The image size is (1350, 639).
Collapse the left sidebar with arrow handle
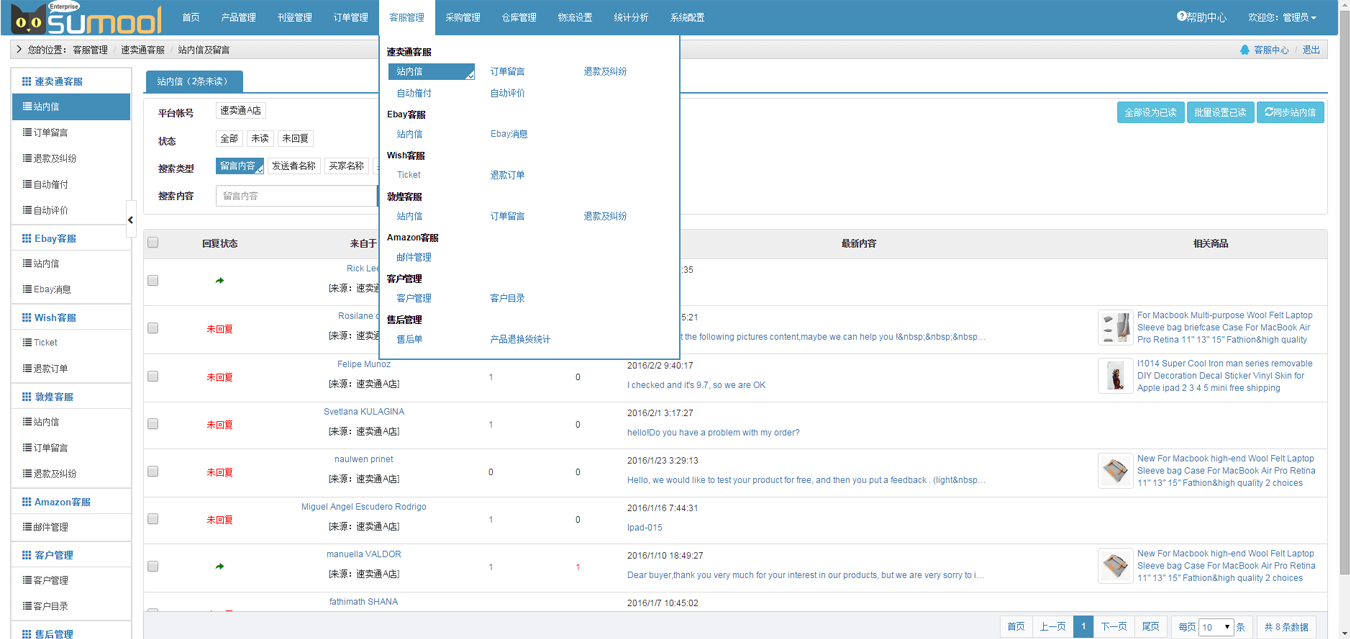131,219
